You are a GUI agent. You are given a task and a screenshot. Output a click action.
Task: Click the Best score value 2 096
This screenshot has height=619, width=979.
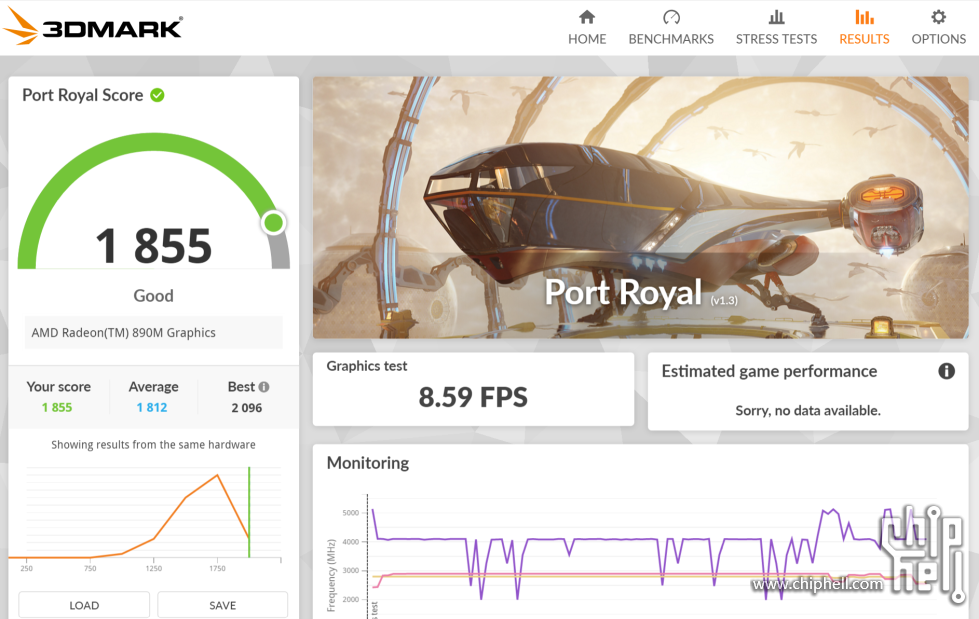point(247,408)
